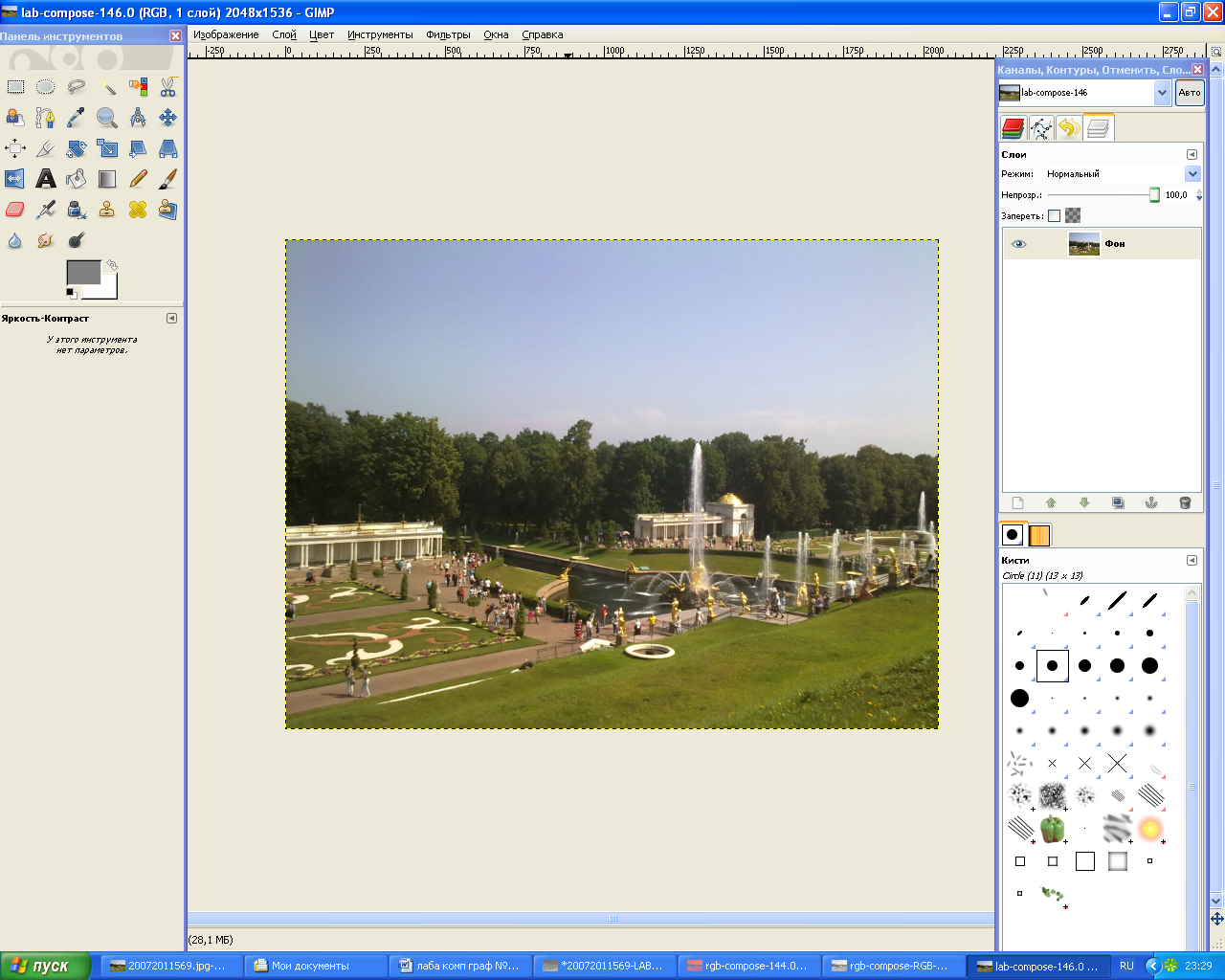Open the пуск Start button
Image resolution: width=1225 pixels, height=980 pixels.
click(x=45, y=966)
